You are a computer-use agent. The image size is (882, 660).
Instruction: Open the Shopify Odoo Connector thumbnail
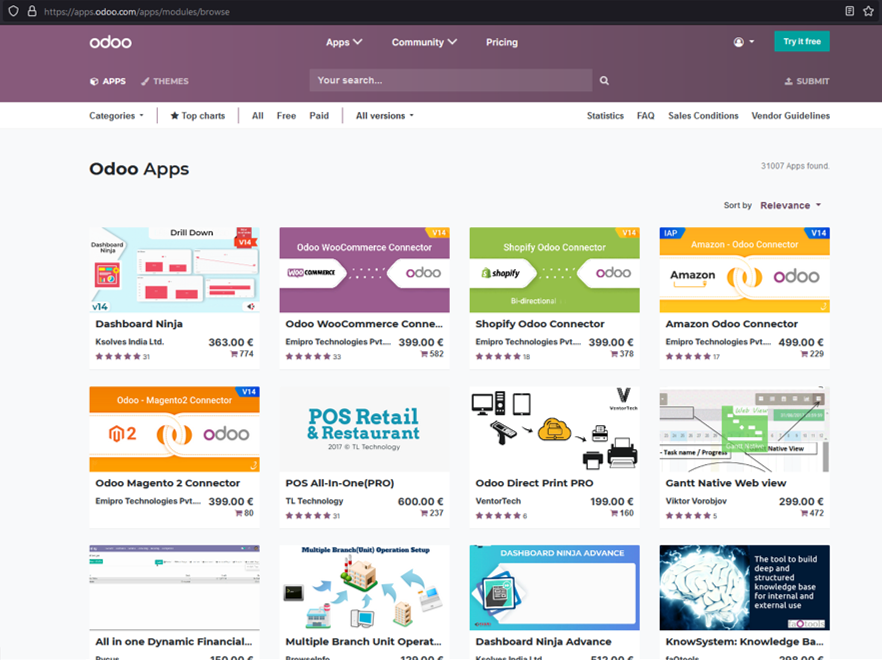(554, 270)
